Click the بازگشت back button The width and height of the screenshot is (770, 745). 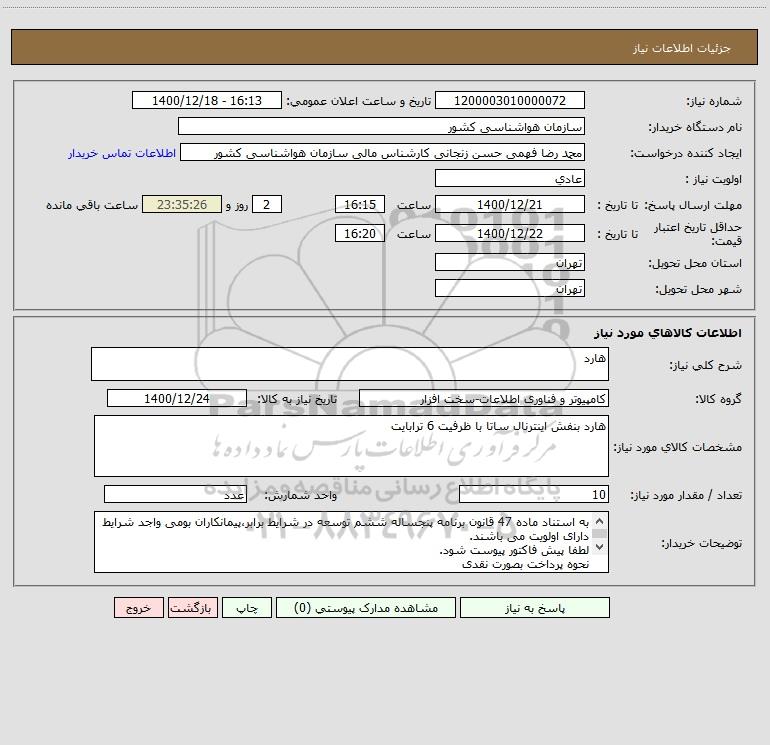[x=192, y=608]
